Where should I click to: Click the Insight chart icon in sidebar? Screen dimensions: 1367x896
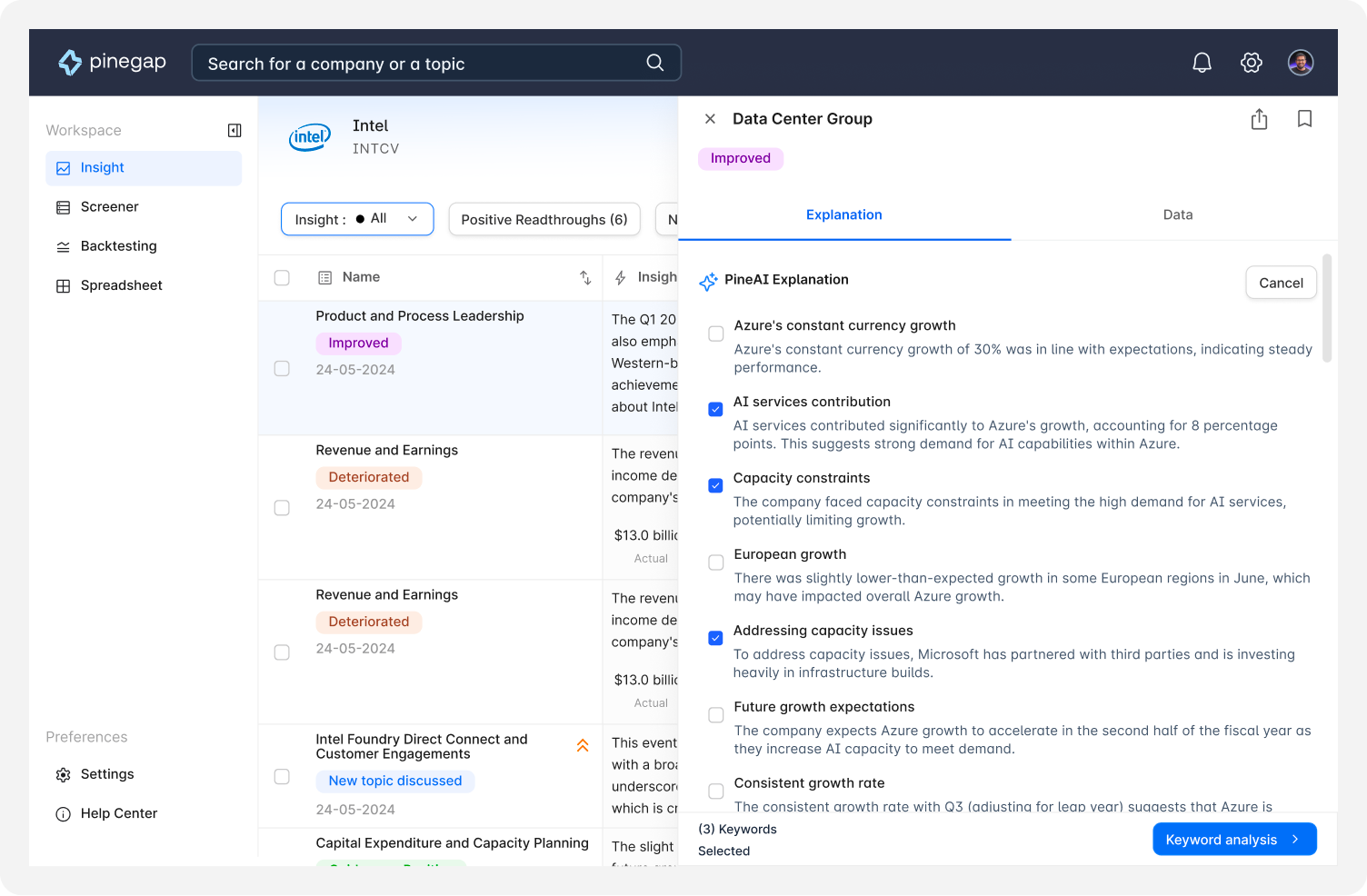(x=64, y=168)
